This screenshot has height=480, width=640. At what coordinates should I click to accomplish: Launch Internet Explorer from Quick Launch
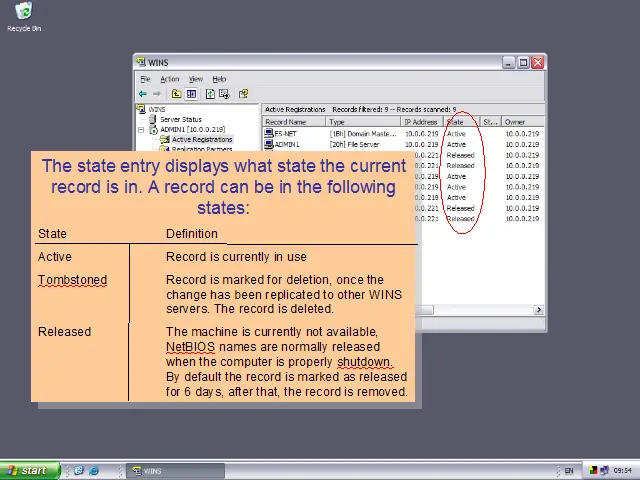(94, 470)
